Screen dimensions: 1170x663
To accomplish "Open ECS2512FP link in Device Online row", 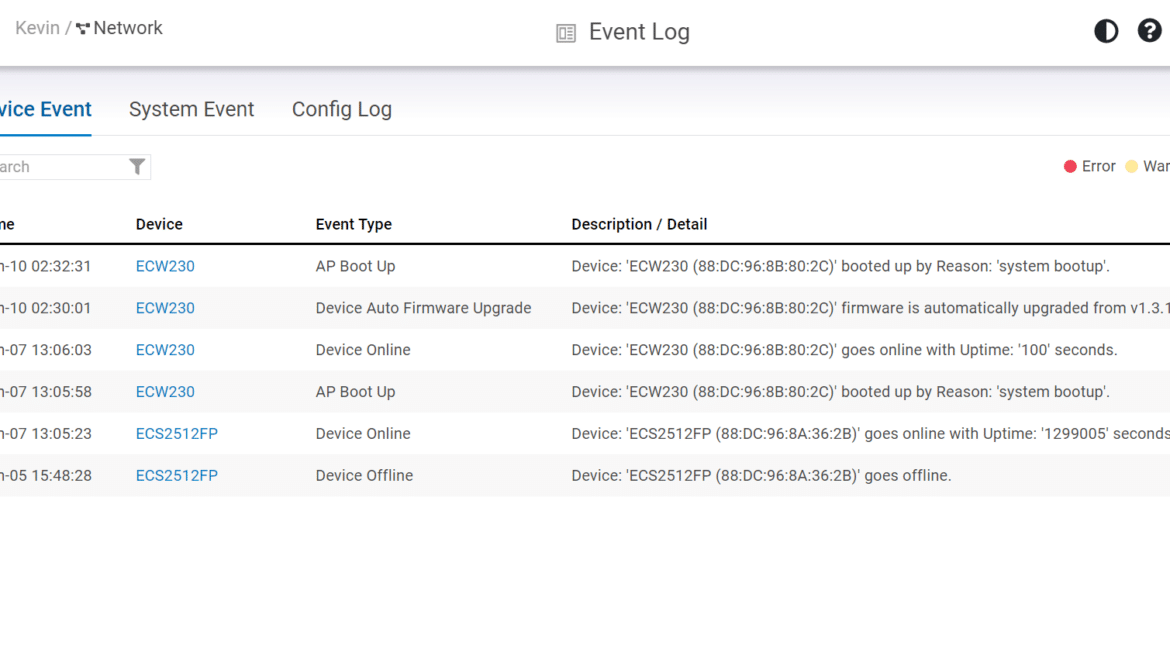I will point(177,433).
